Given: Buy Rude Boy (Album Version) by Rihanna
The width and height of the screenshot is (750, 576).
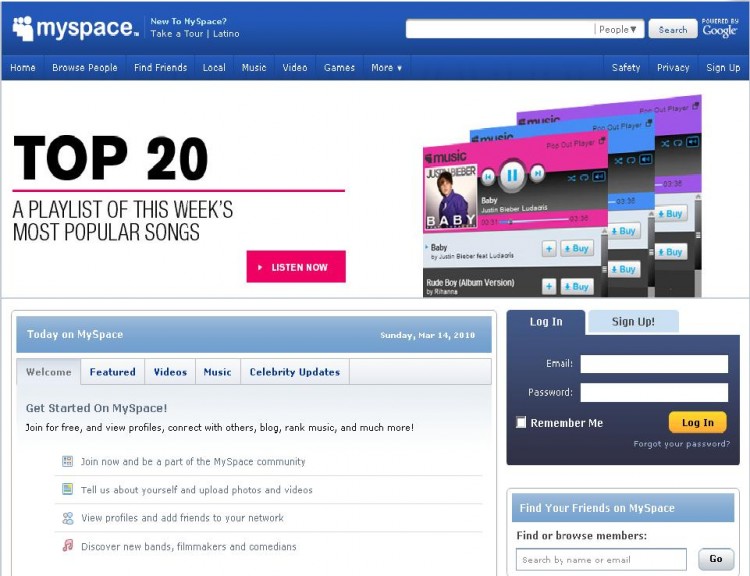Looking at the screenshot, I should (577, 287).
